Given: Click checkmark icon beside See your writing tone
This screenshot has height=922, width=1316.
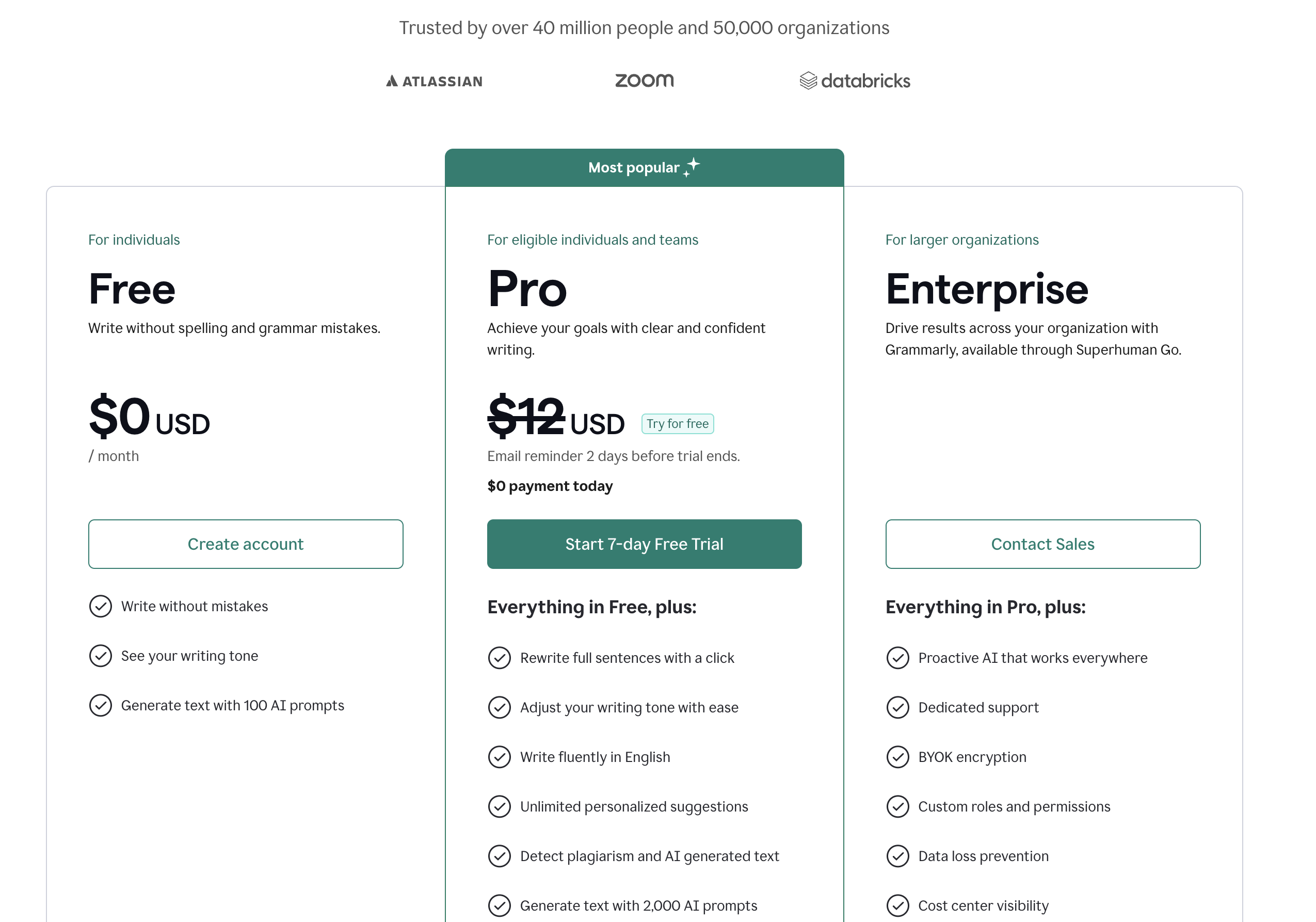Looking at the screenshot, I should (x=100, y=656).
